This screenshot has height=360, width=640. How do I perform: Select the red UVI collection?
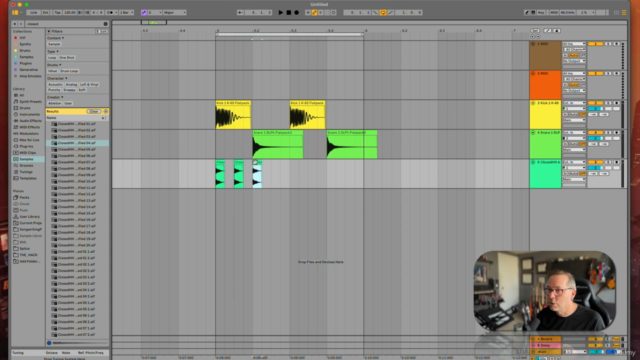(x=22, y=38)
